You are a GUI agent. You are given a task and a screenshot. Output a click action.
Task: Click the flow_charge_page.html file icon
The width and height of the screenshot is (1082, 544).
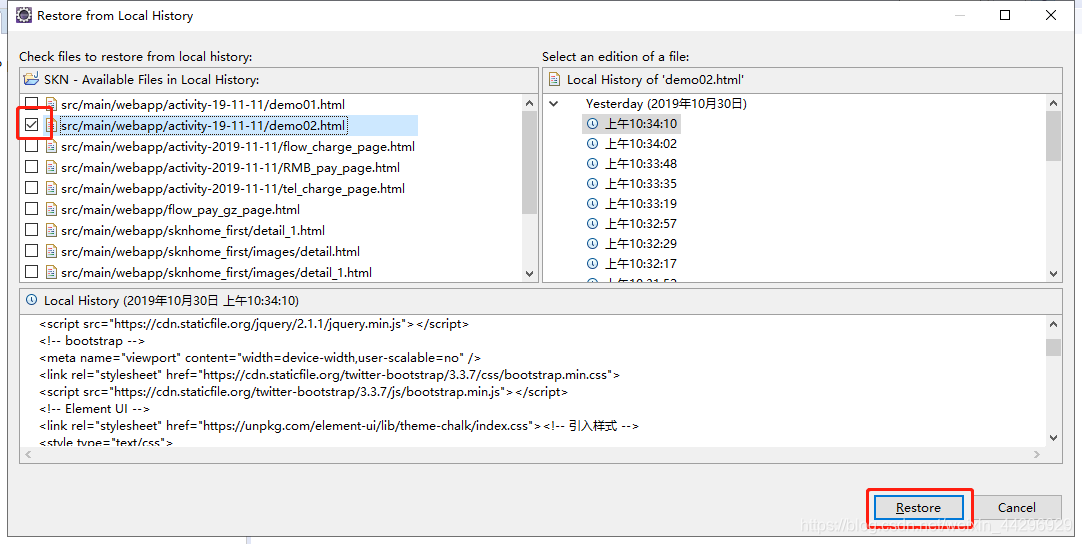click(x=50, y=146)
